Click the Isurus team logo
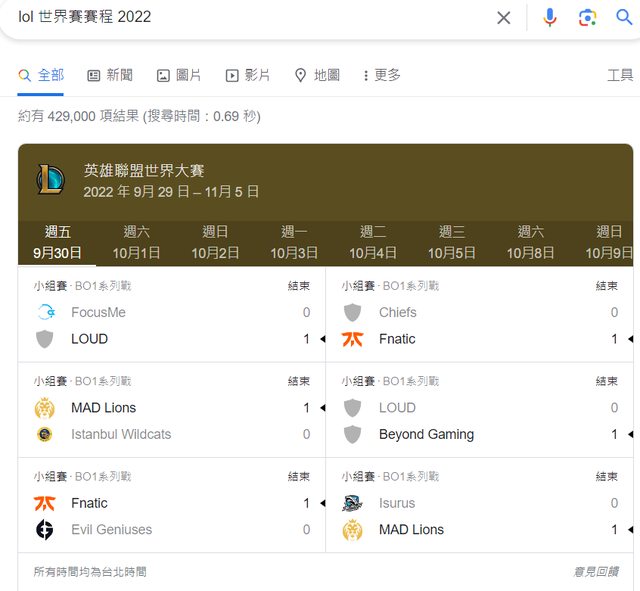Viewport: 640px width, 591px height. (x=352, y=503)
